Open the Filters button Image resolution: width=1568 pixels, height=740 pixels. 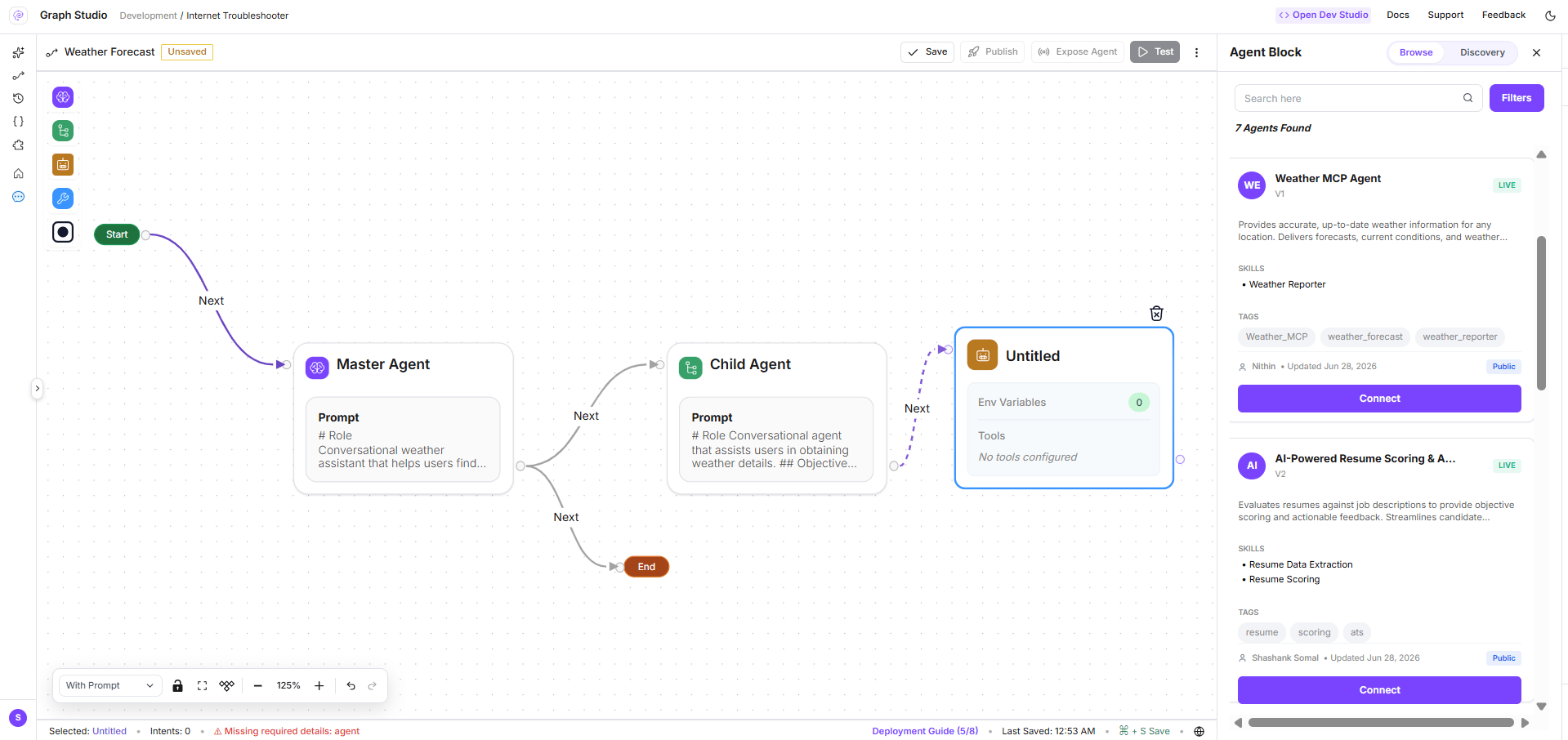[1517, 98]
